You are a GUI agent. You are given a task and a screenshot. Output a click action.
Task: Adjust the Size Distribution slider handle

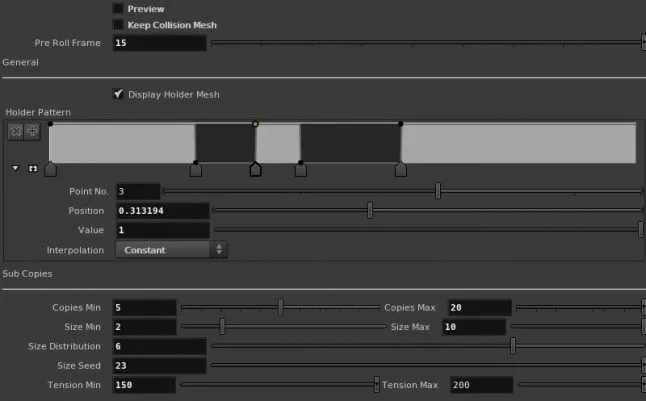[x=513, y=346]
